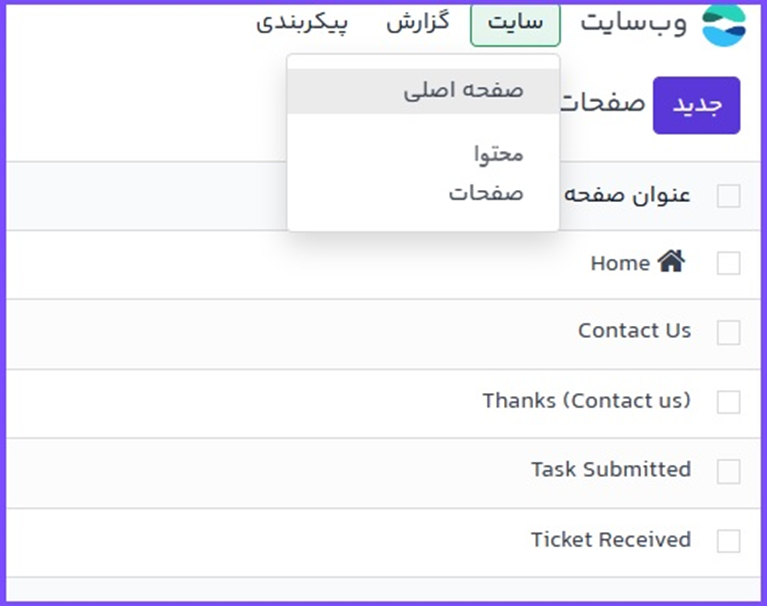Image resolution: width=767 pixels, height=606 pixels.
Task: Open the Ticket Received page record
Action: pos(610,540)
